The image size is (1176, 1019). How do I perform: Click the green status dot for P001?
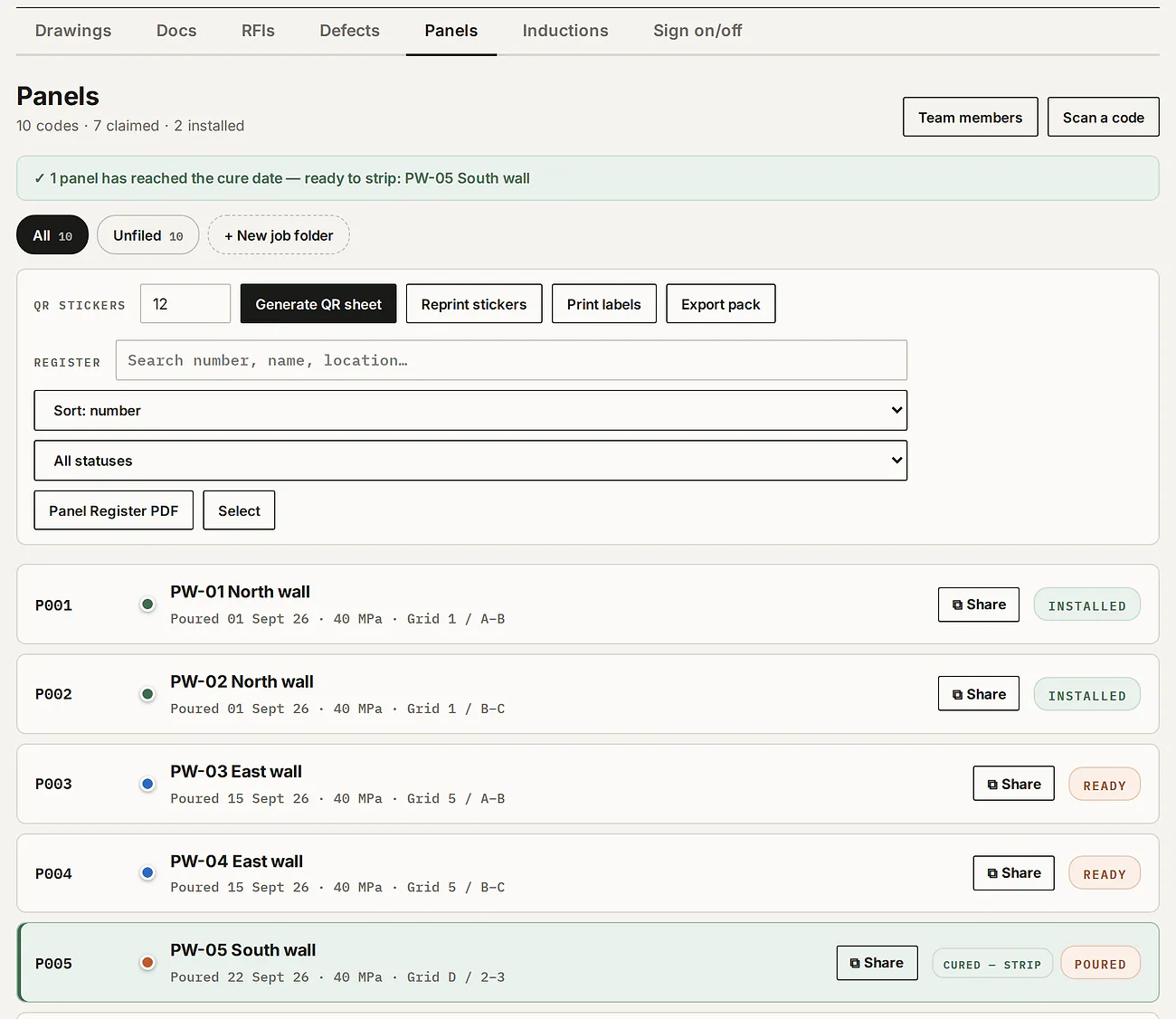(147, 605)
